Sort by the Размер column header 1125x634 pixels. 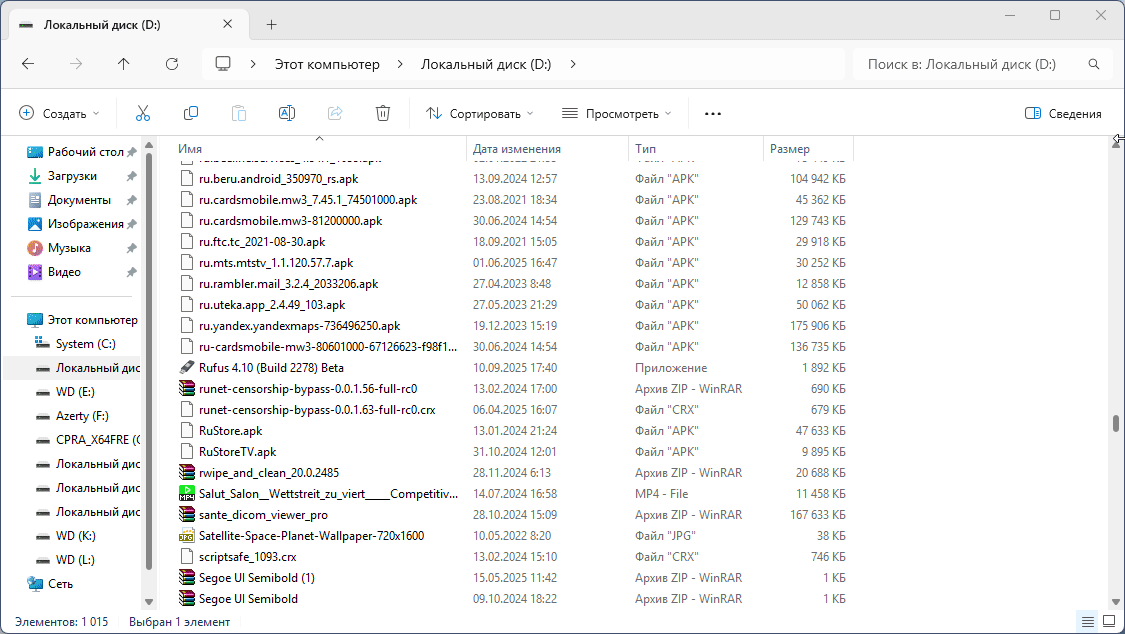pos(790,149)
